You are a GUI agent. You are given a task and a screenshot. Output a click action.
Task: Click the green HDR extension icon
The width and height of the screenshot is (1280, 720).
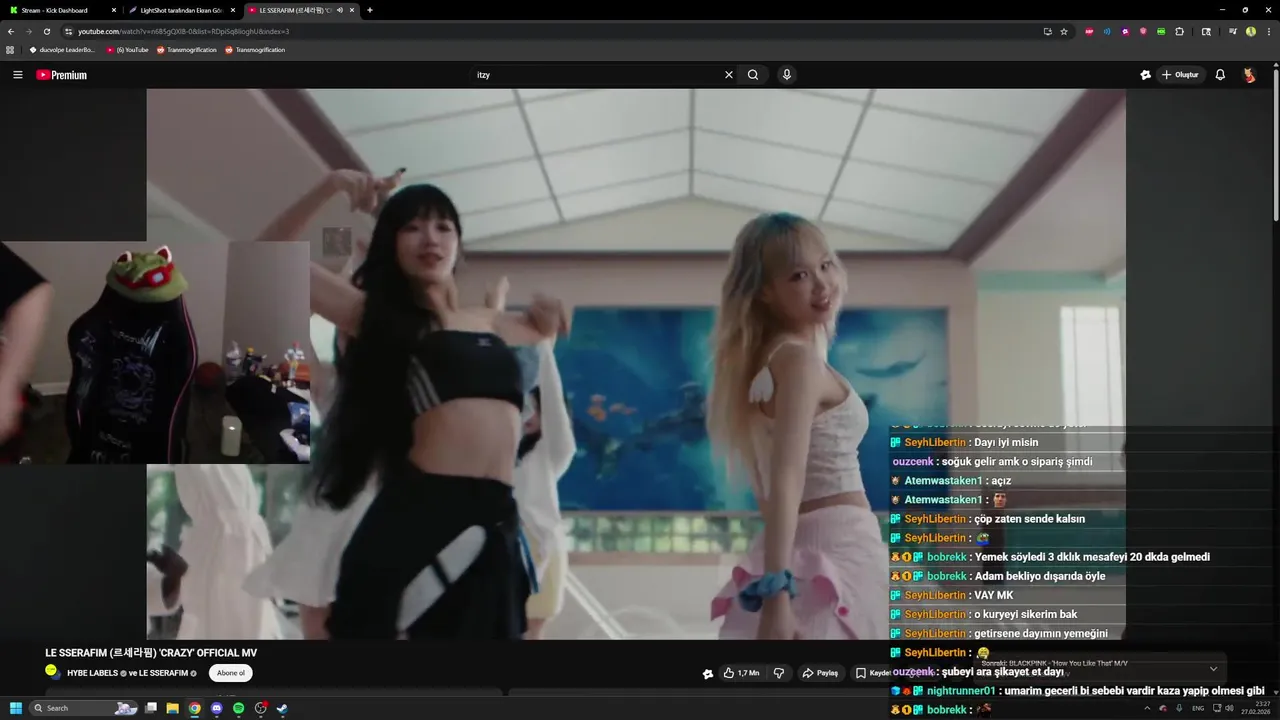[x=1161, y=31]
